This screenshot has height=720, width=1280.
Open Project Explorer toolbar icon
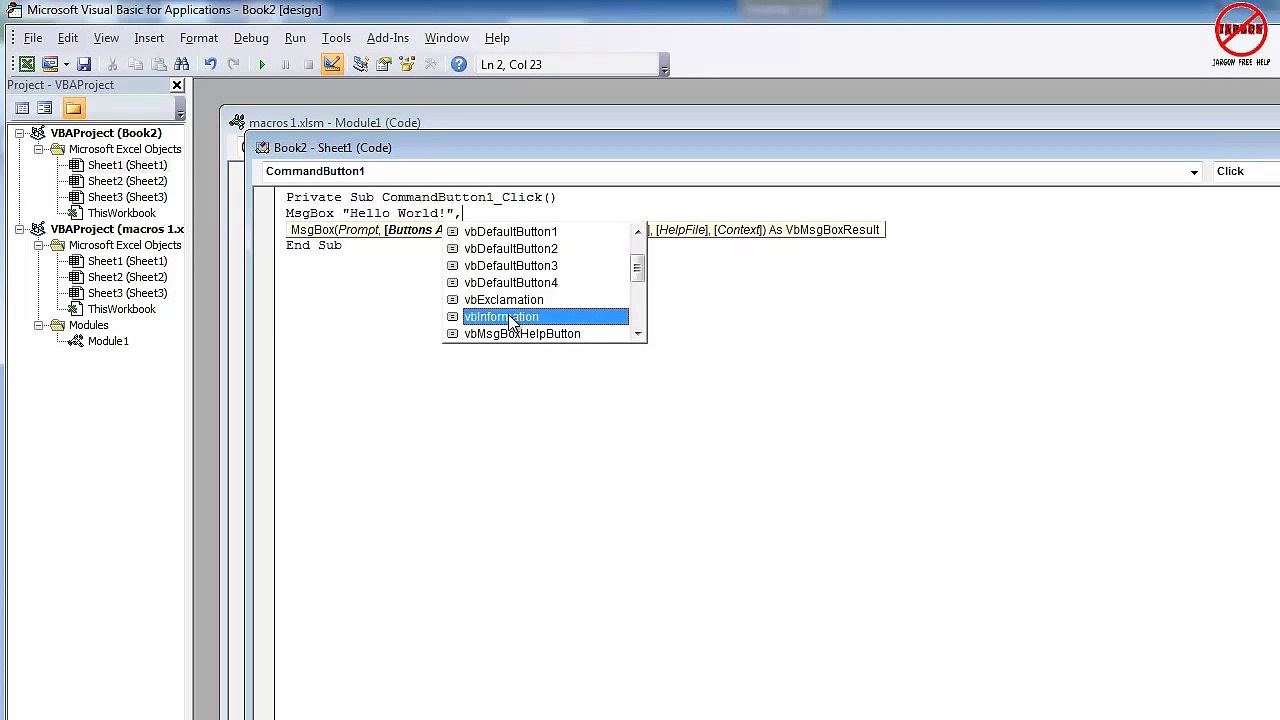click(x=360, y=64)
